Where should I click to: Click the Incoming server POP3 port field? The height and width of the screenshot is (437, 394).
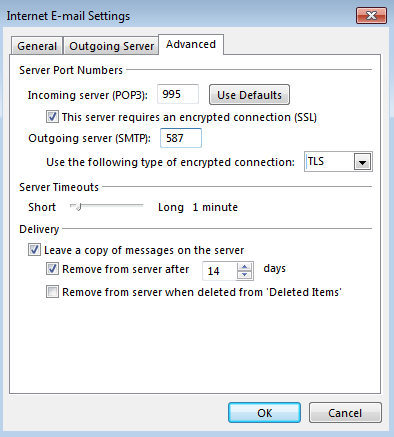click(178, 94)
